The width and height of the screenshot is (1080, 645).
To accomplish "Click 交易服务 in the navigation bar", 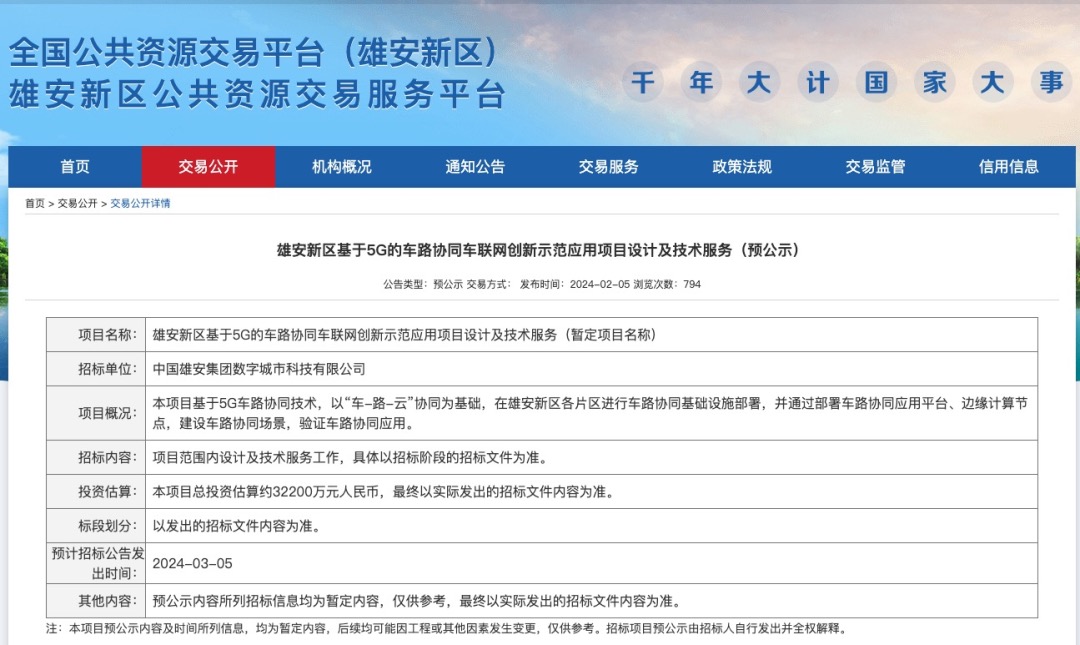I will 608,167.
